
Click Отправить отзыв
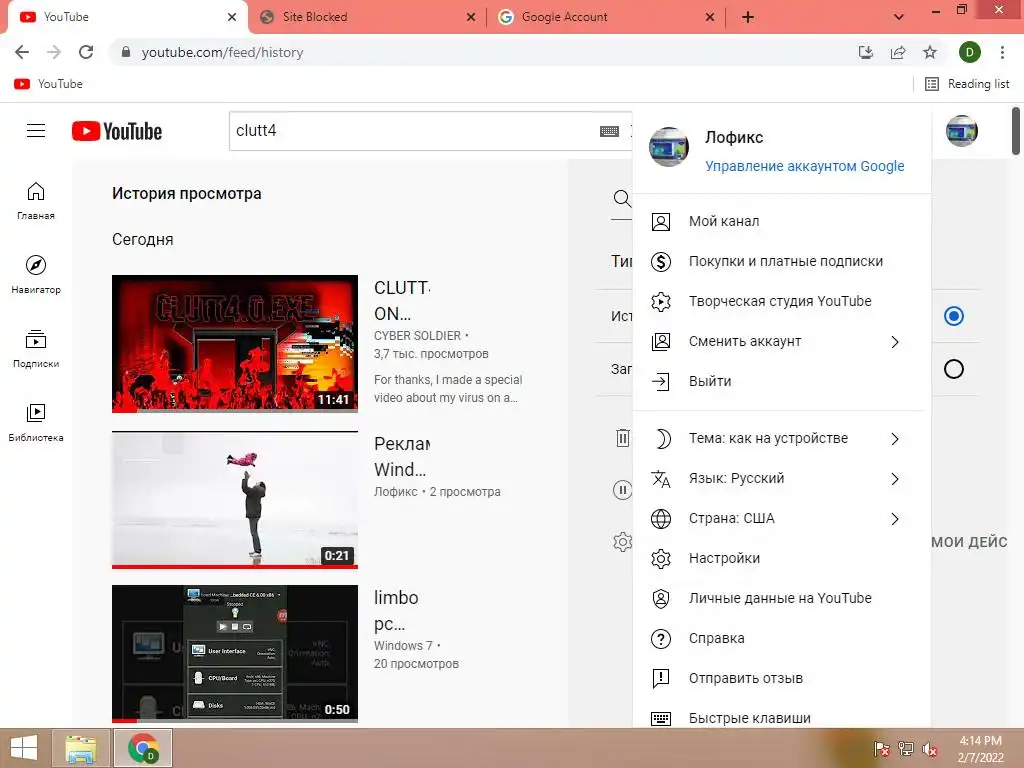click(781, 678)
